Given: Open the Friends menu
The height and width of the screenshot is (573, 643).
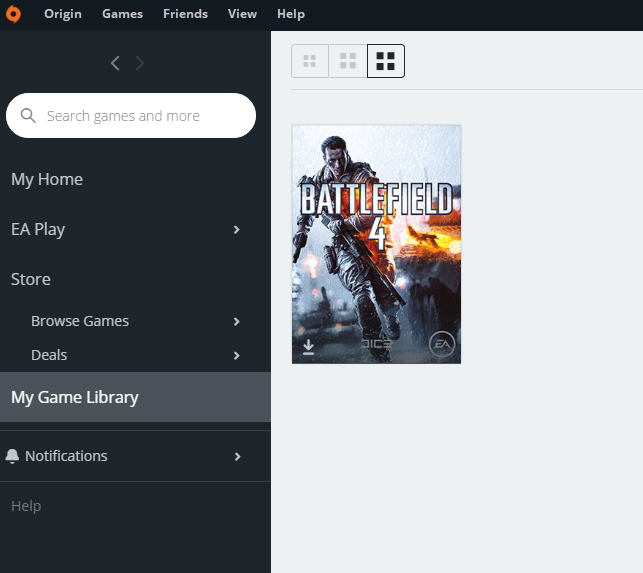Looking at the screenshot, I should click(185, 14).
